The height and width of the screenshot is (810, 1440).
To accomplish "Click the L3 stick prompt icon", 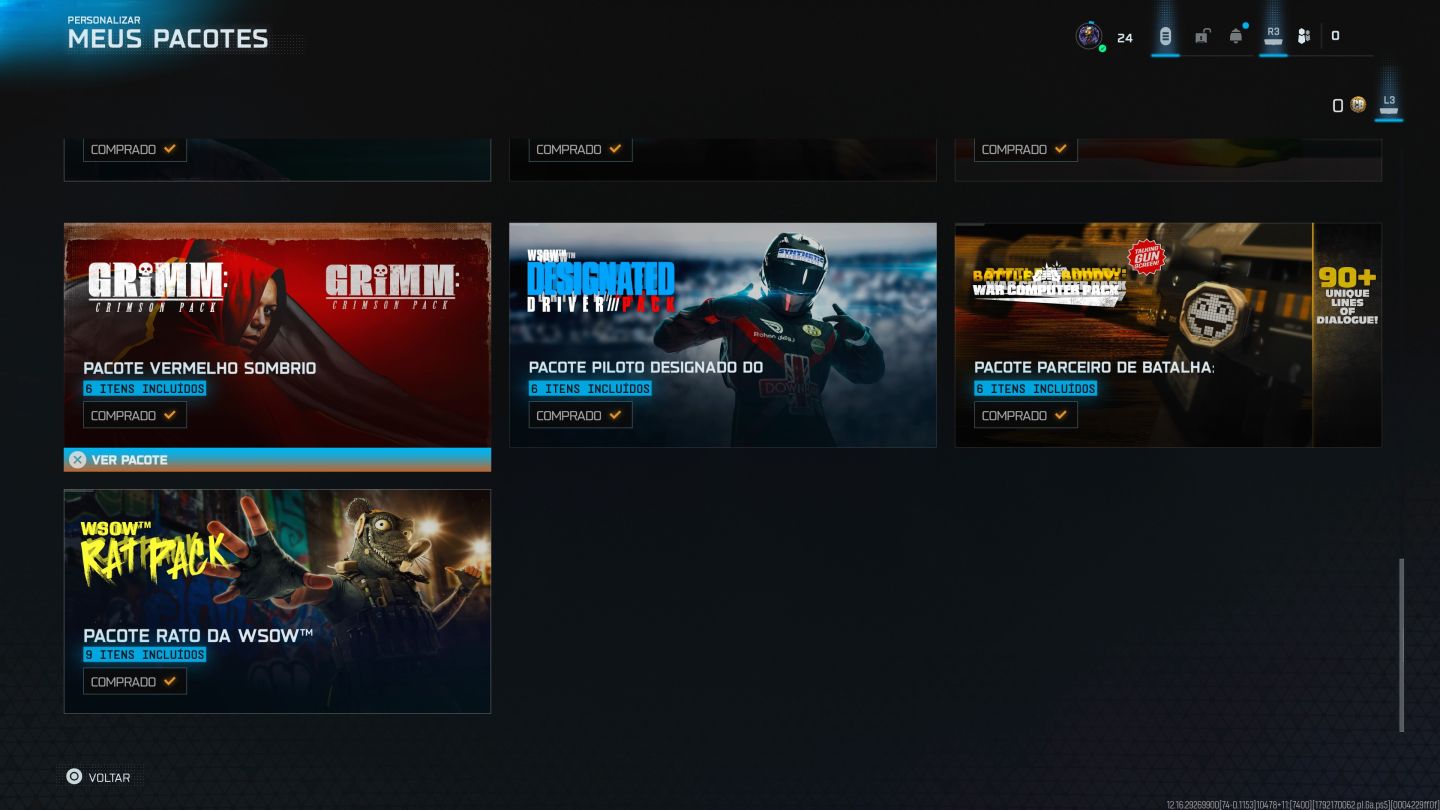I will click(1389, 104).
